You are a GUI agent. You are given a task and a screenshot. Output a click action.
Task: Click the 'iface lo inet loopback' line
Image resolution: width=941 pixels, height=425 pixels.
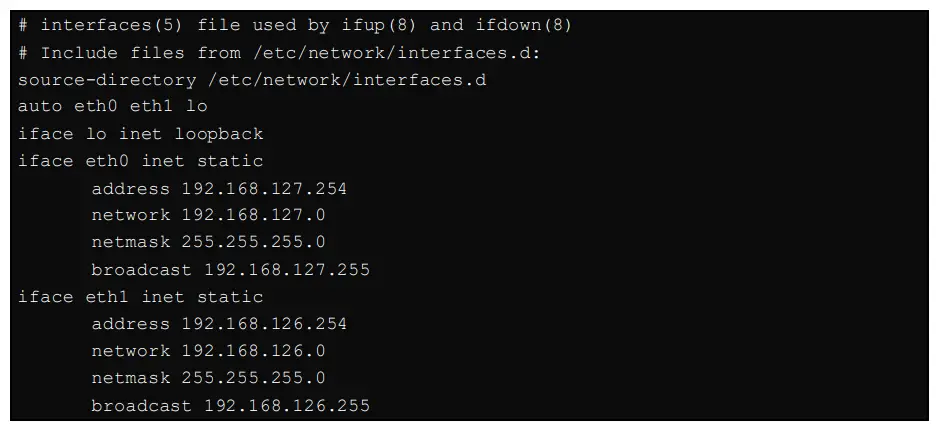click(140, 134)
